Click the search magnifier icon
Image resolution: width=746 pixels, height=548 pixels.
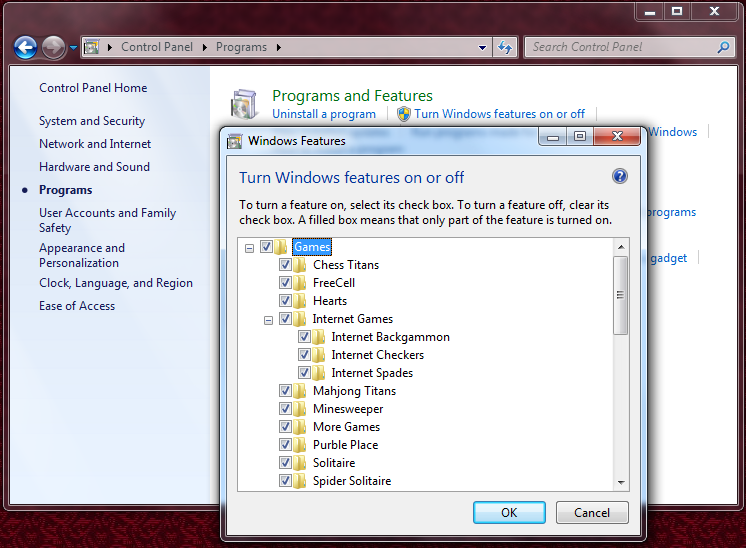click(723, 47)
